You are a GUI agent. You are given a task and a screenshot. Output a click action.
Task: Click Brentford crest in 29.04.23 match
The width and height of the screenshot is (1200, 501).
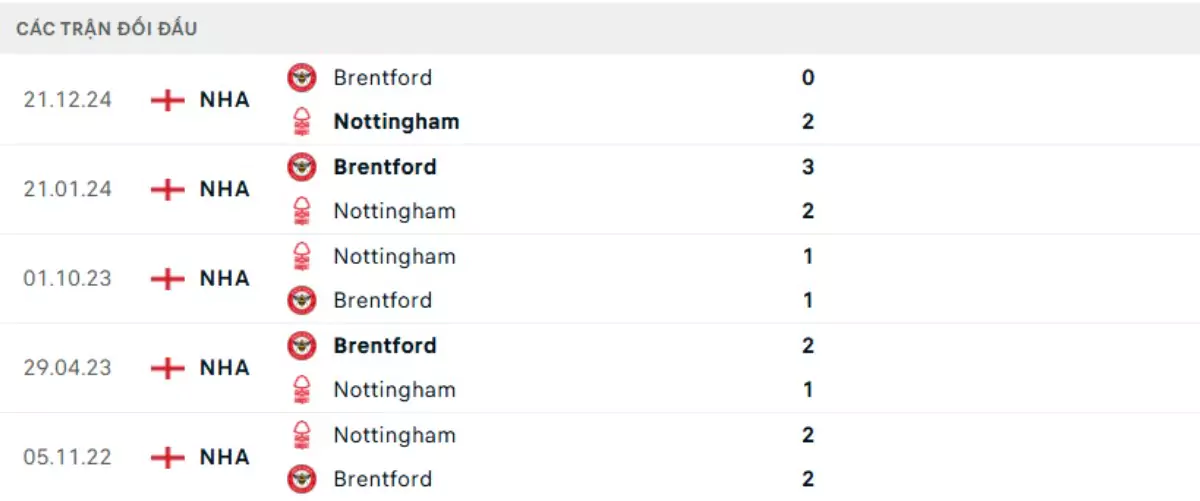[x=301, y=346]
